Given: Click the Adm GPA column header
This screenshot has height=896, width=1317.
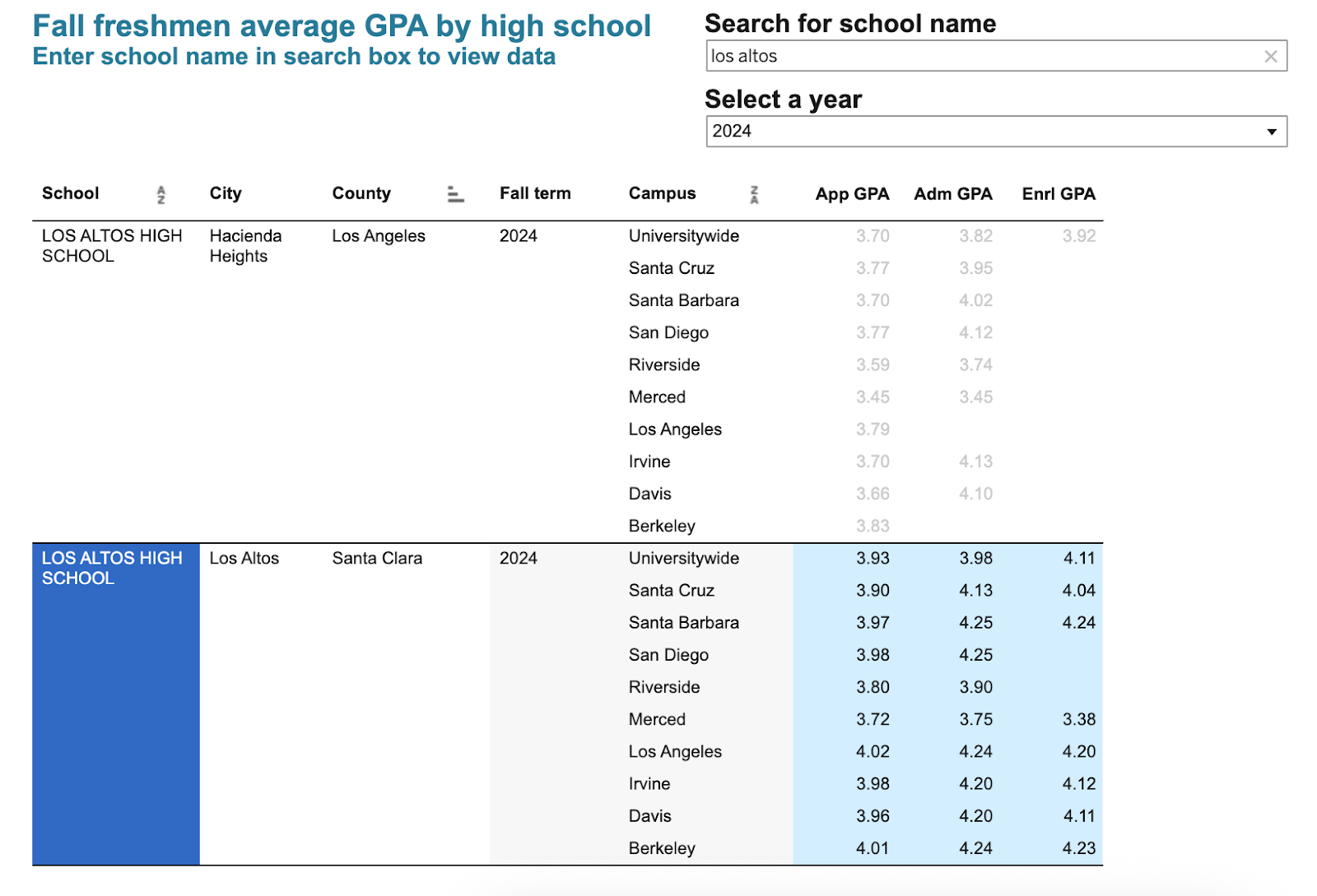Looking at the screenshot, I should 952,194.
